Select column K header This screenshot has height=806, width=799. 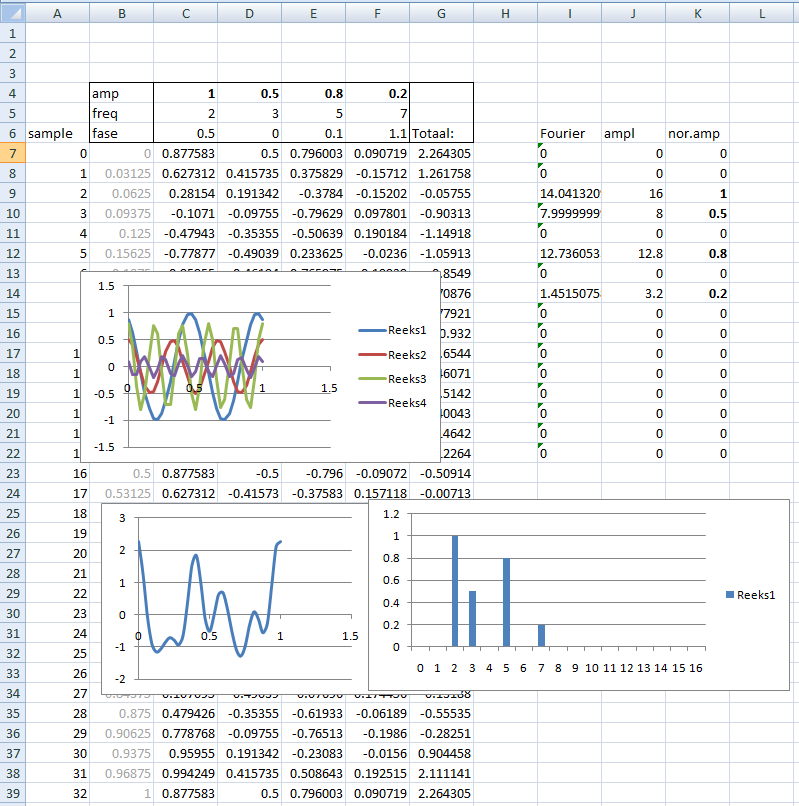pos(697,13)
